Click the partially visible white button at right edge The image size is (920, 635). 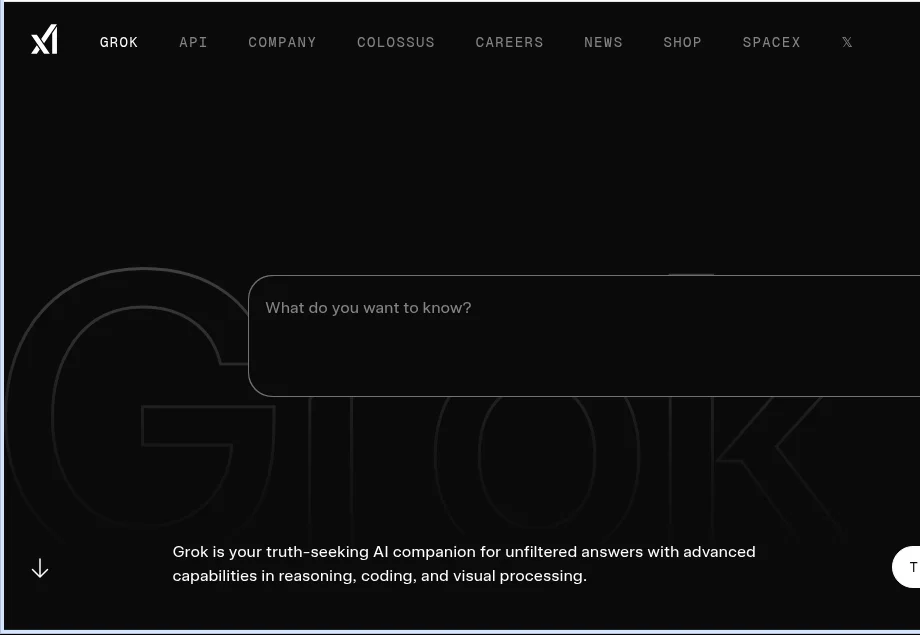coord(906,566)
